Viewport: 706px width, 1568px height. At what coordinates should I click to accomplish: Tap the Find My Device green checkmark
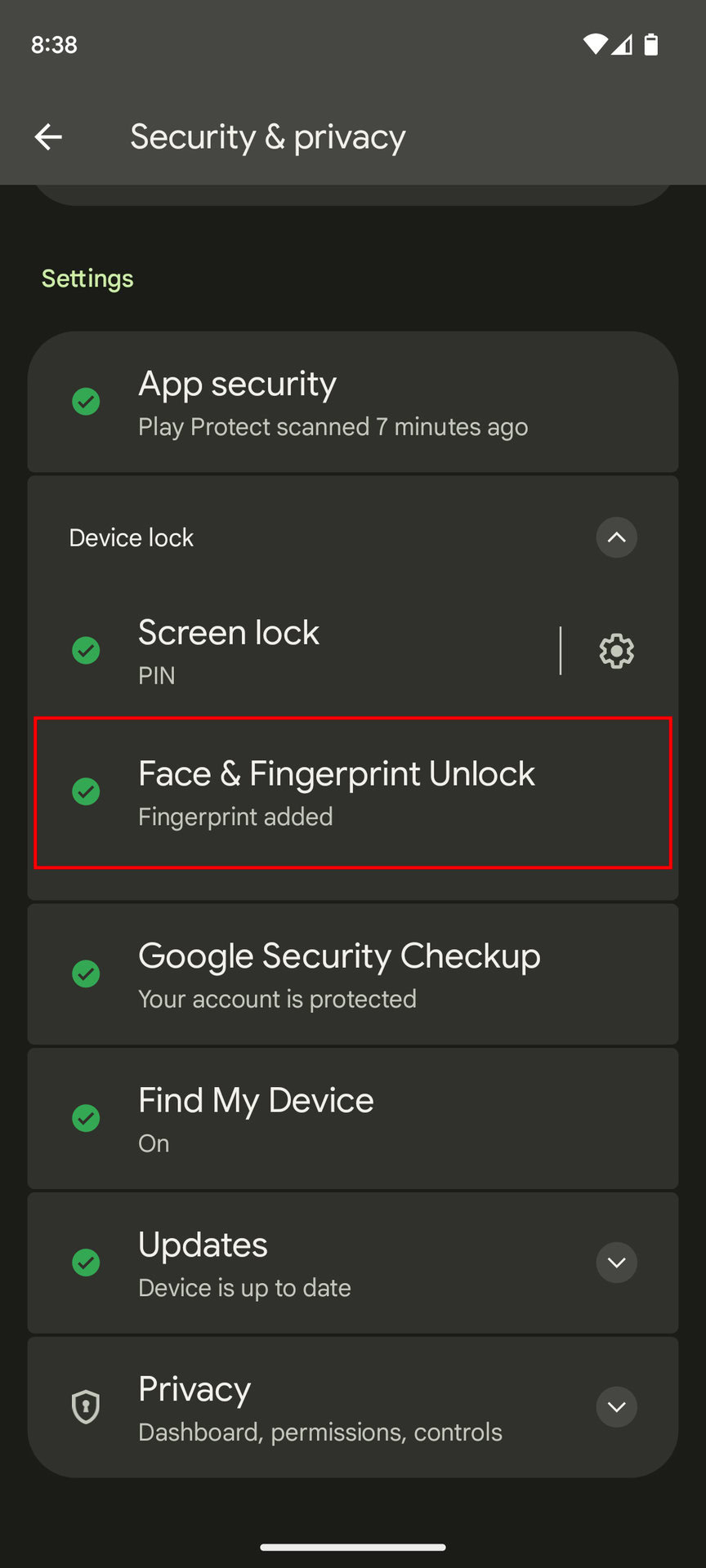pos(86,1118)
